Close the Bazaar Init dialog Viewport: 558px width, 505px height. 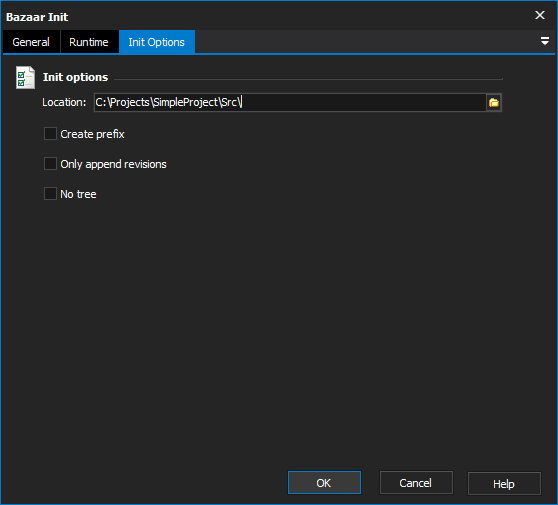540,15
